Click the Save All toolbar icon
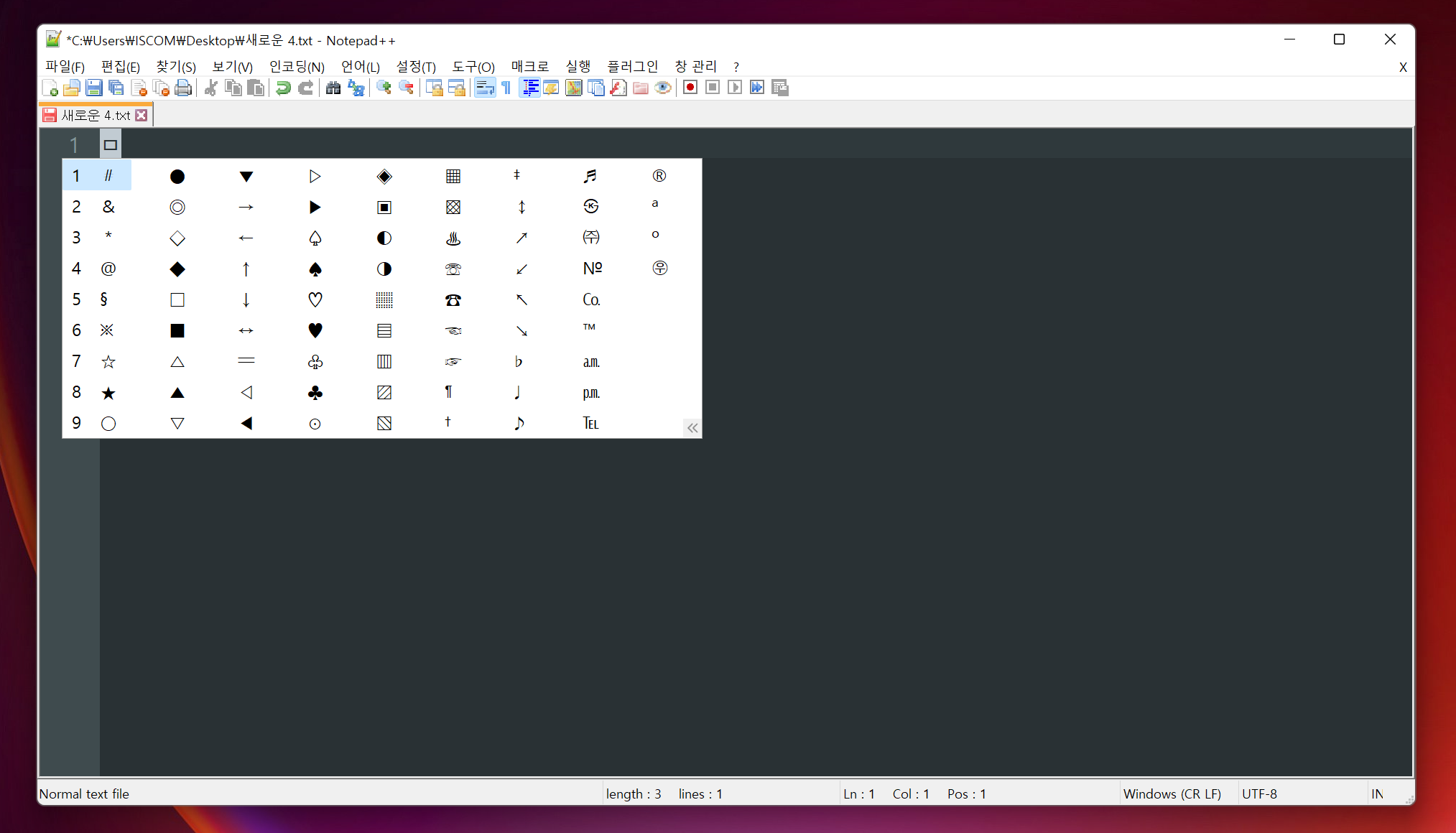 116,88
